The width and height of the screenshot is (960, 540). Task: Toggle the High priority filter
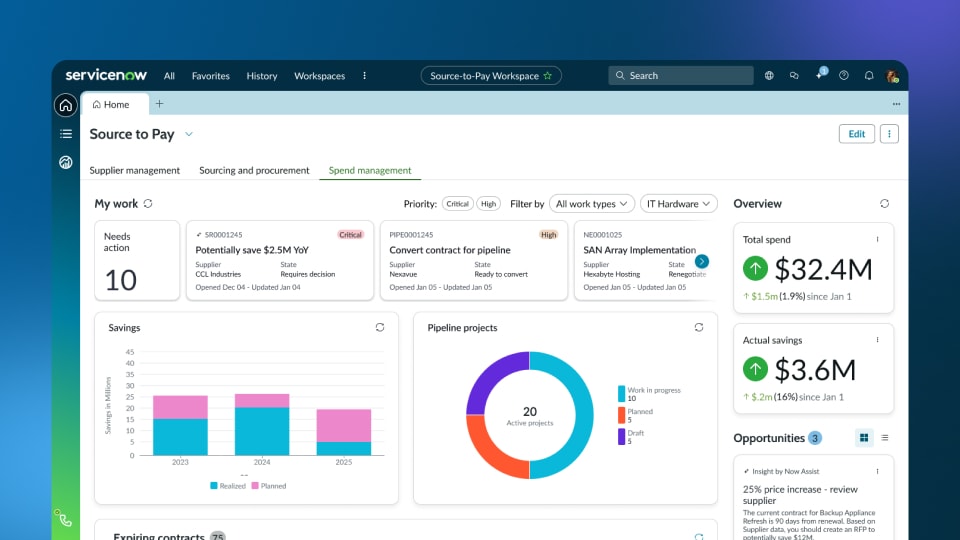point(488,204)
